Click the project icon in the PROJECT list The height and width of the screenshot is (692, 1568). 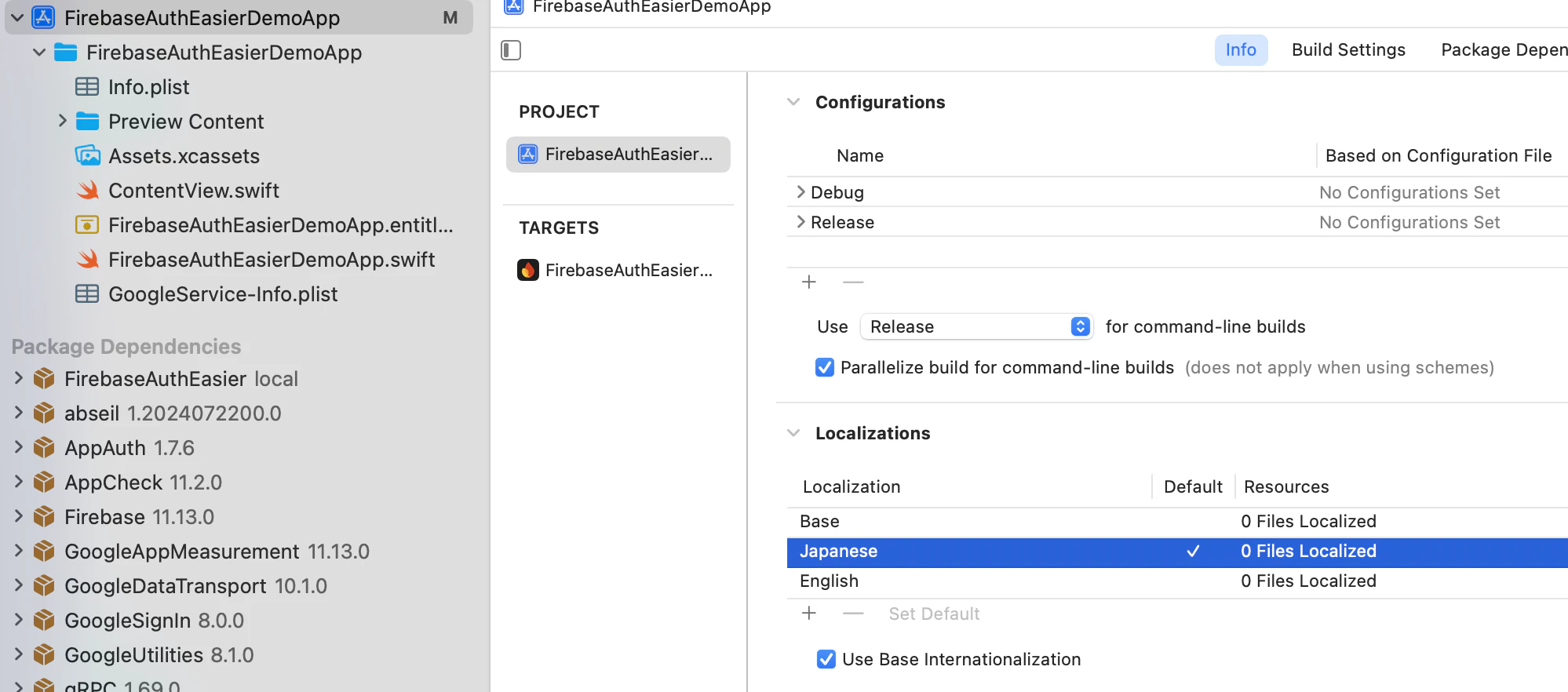[528, 154]
